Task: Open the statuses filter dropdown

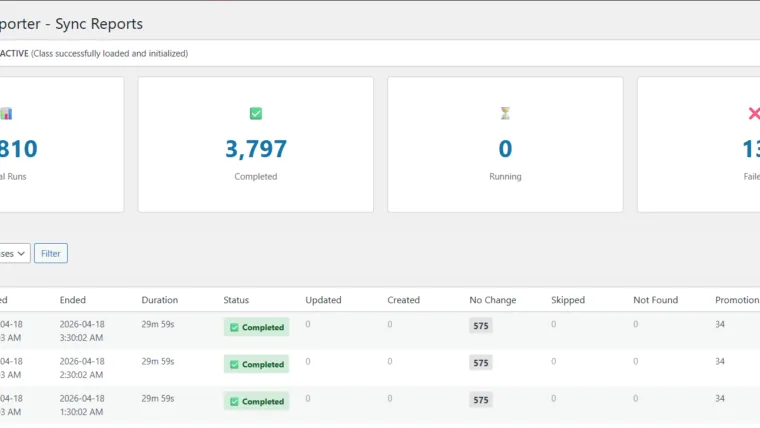Action: (x=14, y=254)
